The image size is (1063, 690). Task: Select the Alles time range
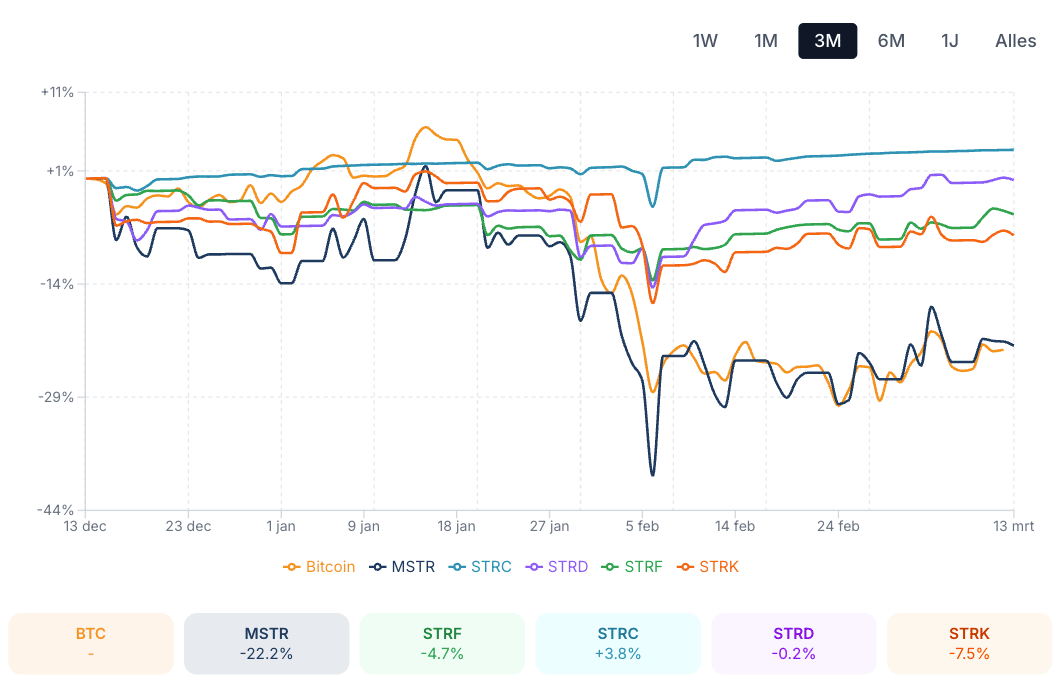[x=1015, y=41]
